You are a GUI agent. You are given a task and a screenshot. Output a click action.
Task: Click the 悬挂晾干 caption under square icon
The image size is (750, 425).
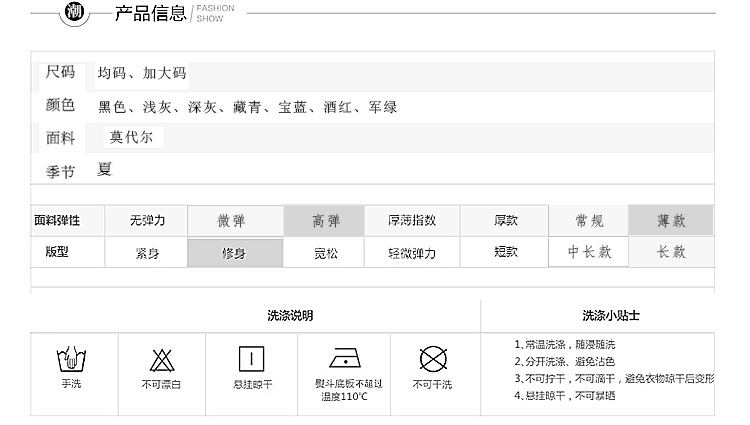coord(253,384)
